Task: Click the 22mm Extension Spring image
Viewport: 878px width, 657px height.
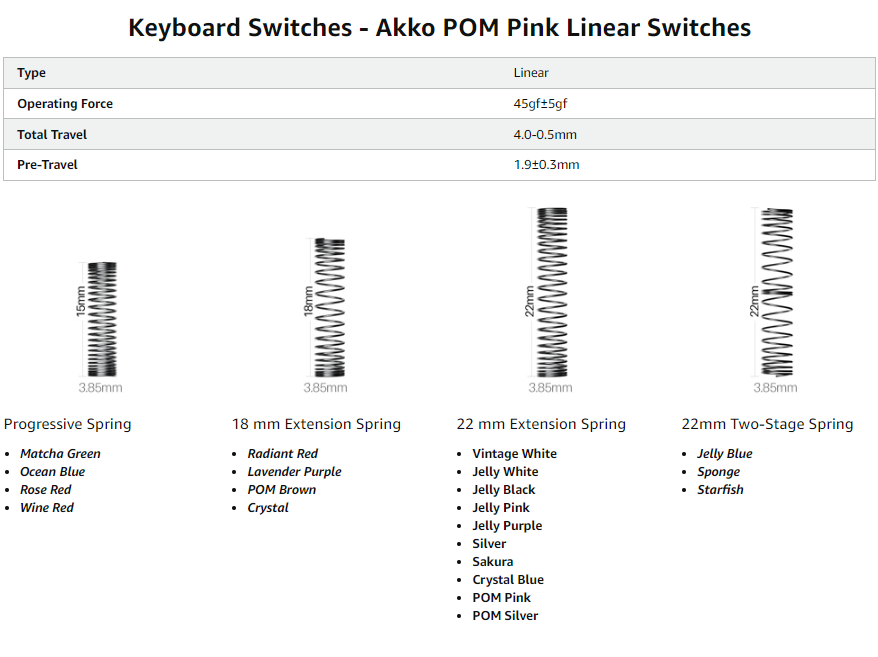Action: (x=550, y=301)
